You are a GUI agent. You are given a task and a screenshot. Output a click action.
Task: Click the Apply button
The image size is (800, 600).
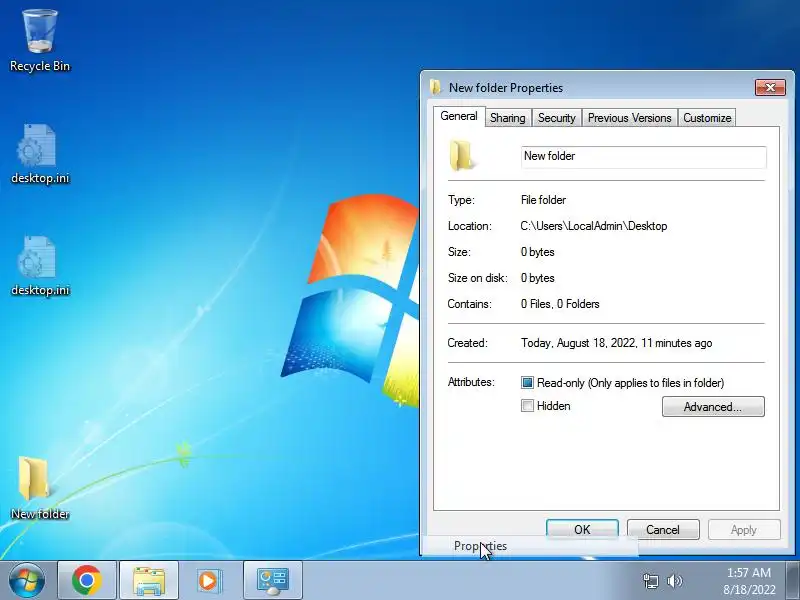(744, 530)
